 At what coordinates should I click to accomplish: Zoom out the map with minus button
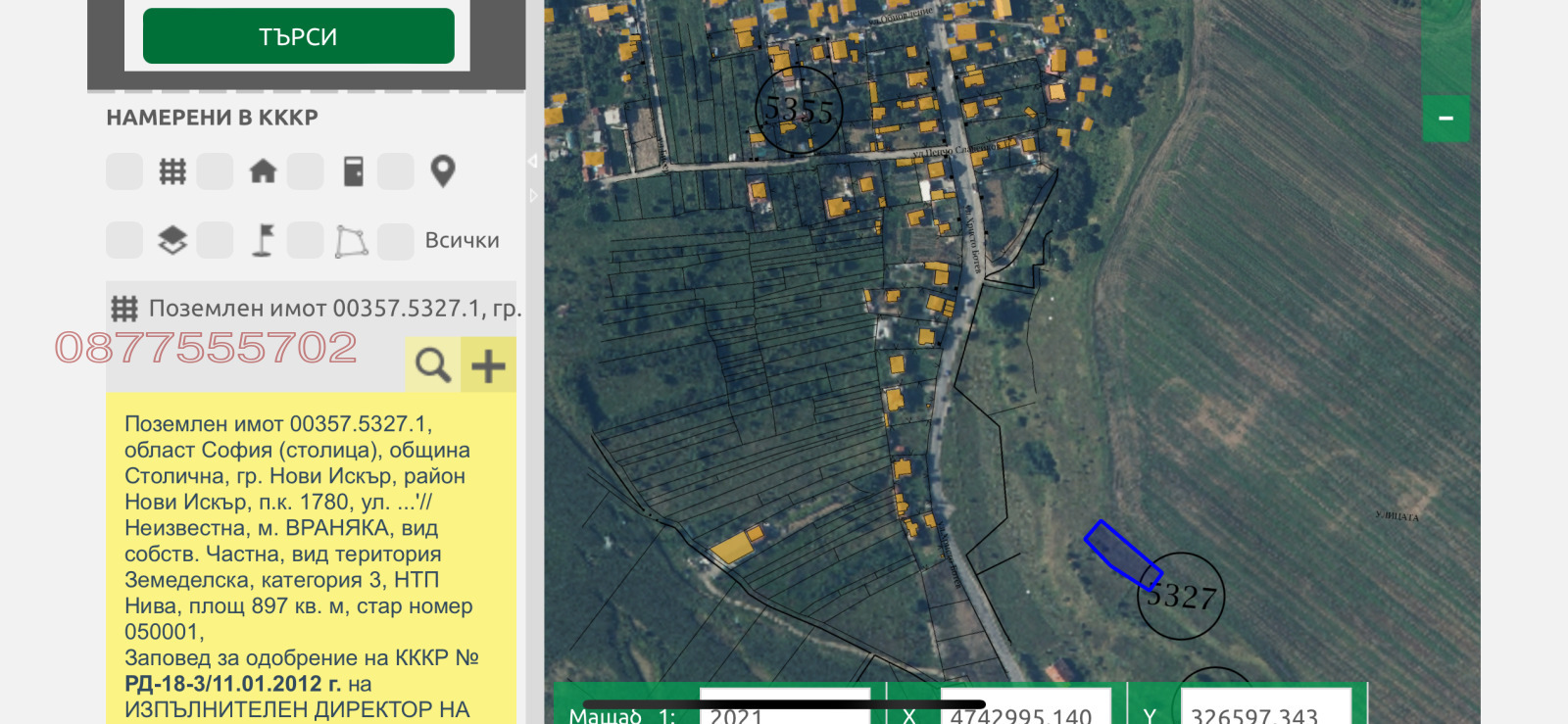tap(1445, 119)
